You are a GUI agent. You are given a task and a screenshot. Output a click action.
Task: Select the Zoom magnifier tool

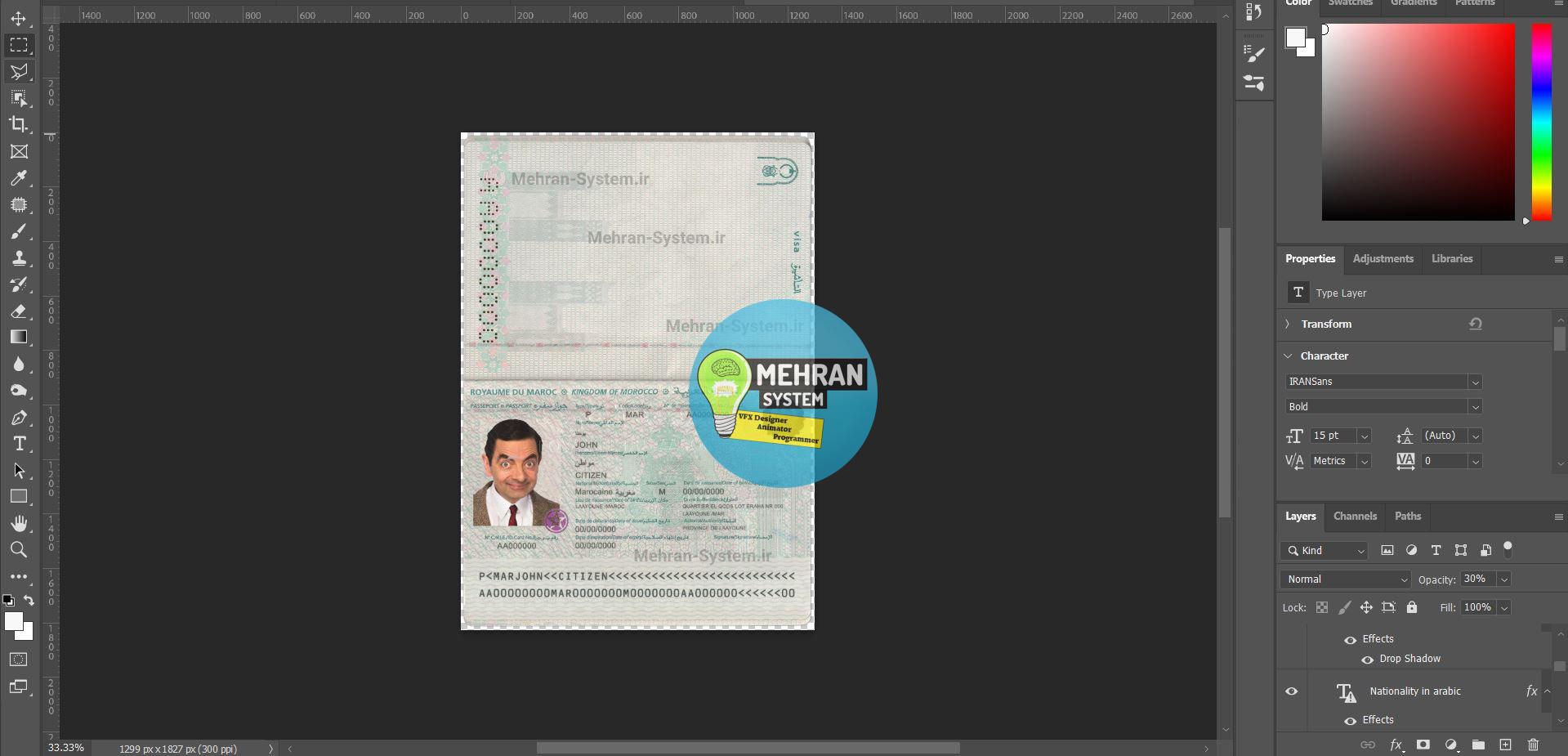(18, 549)
